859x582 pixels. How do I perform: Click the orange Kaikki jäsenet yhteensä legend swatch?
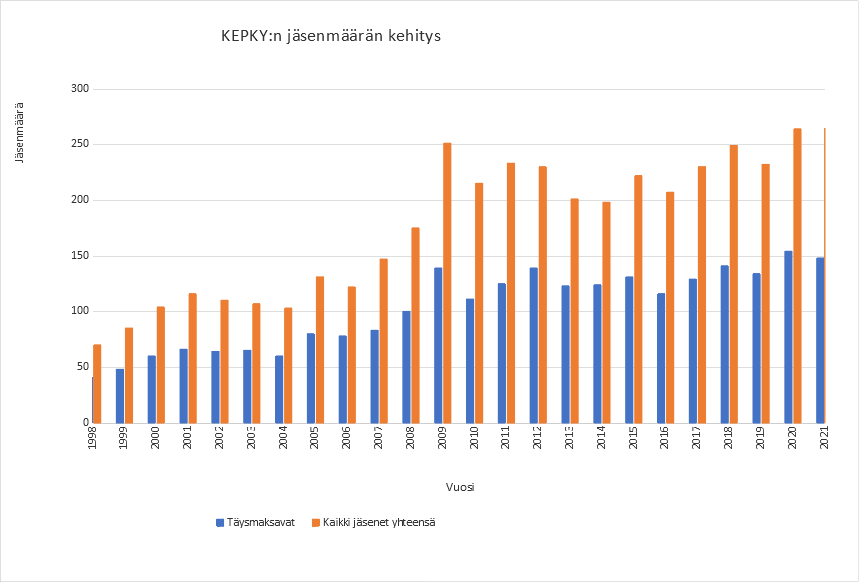(316, 523)
